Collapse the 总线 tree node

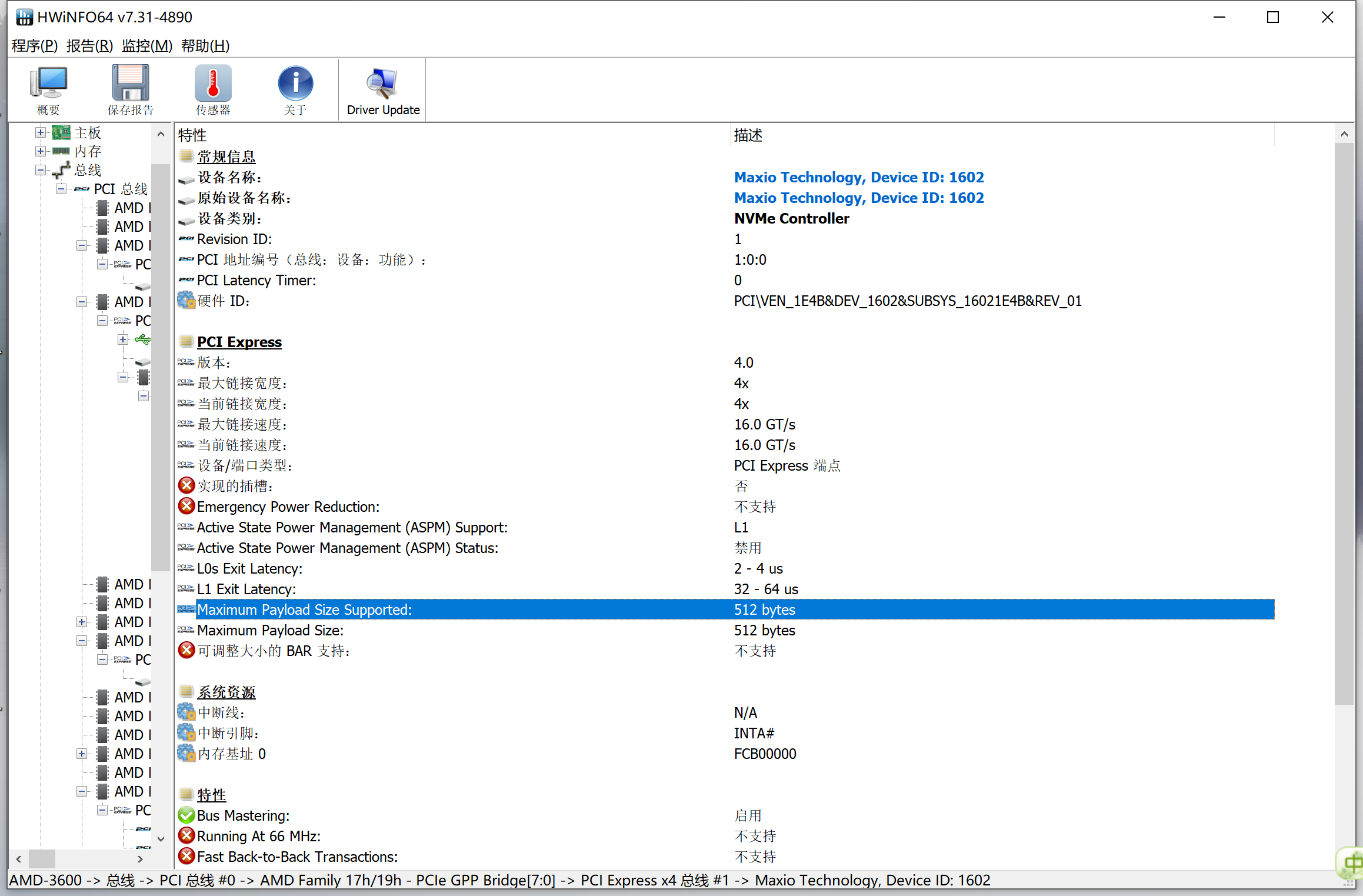(41, 171)
